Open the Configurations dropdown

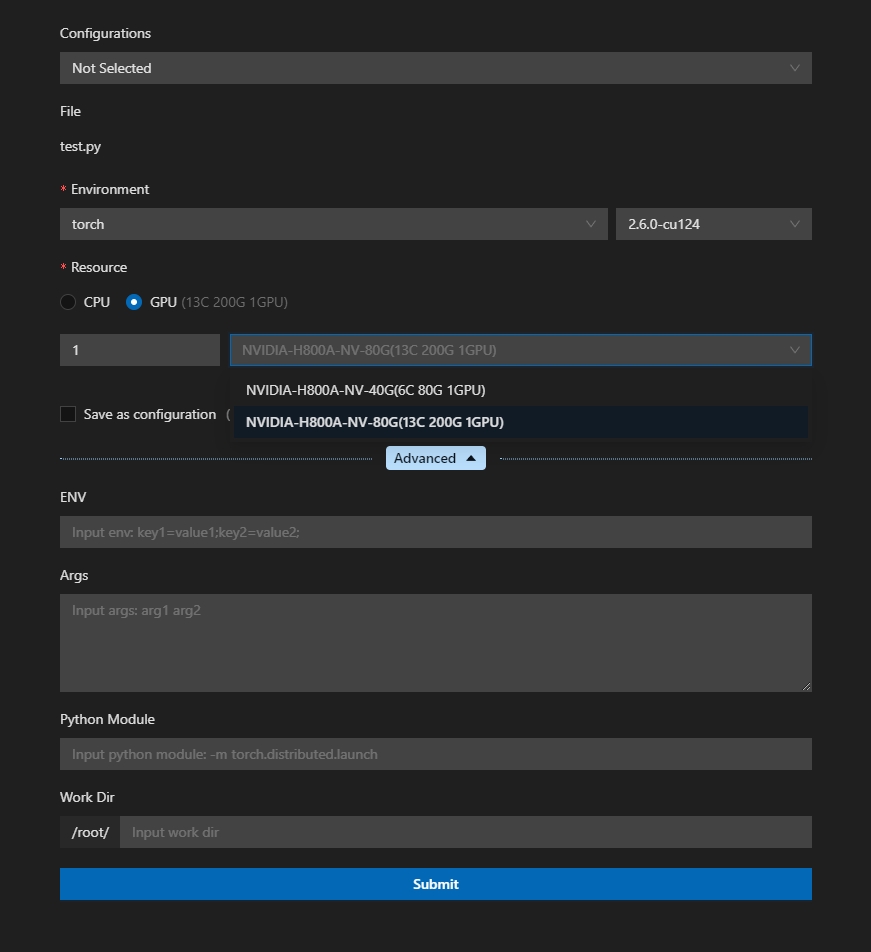[x=435, y=67]
